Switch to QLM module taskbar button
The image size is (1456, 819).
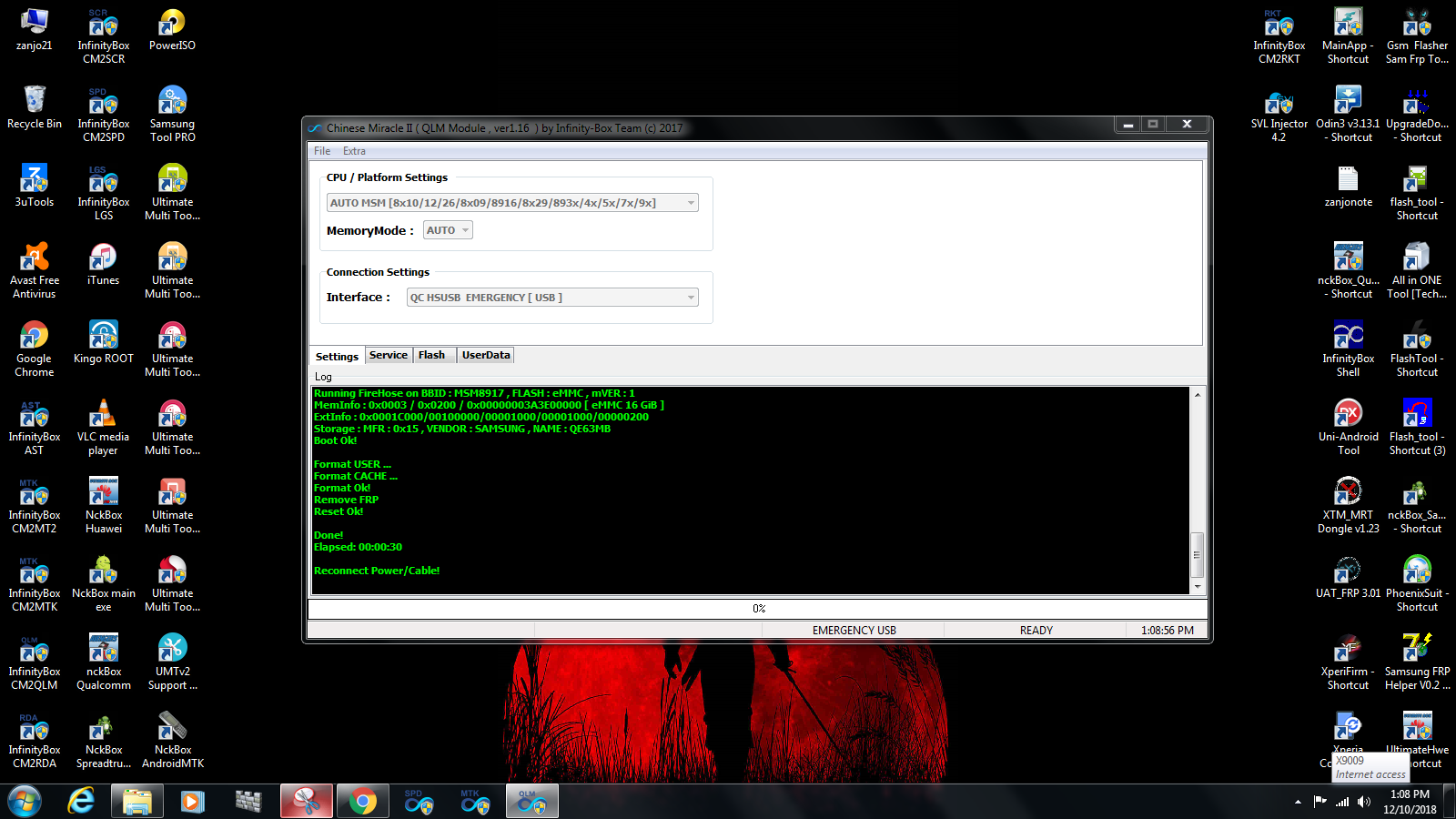point(531,802)
